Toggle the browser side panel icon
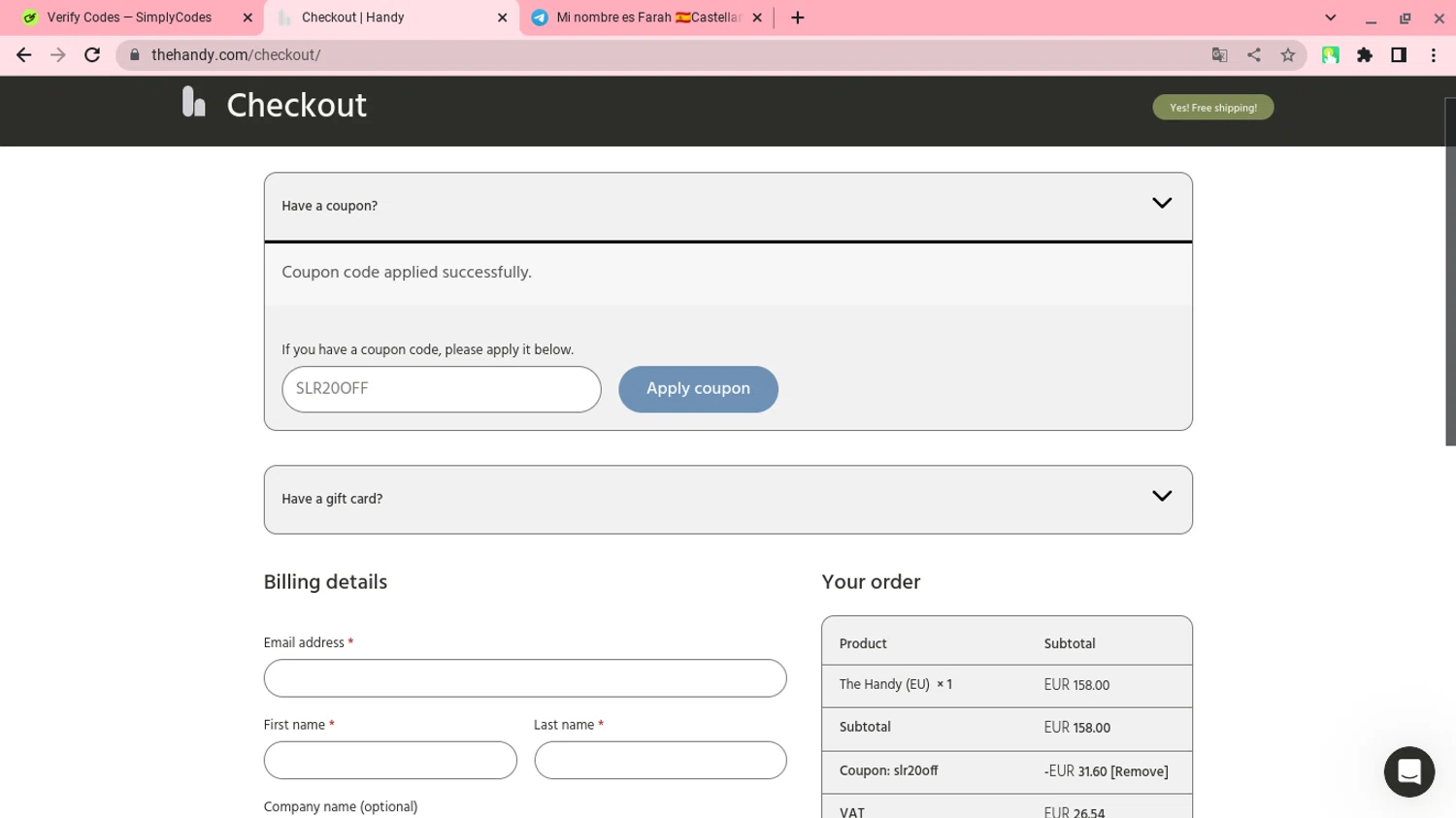 tap(1398, 55)
